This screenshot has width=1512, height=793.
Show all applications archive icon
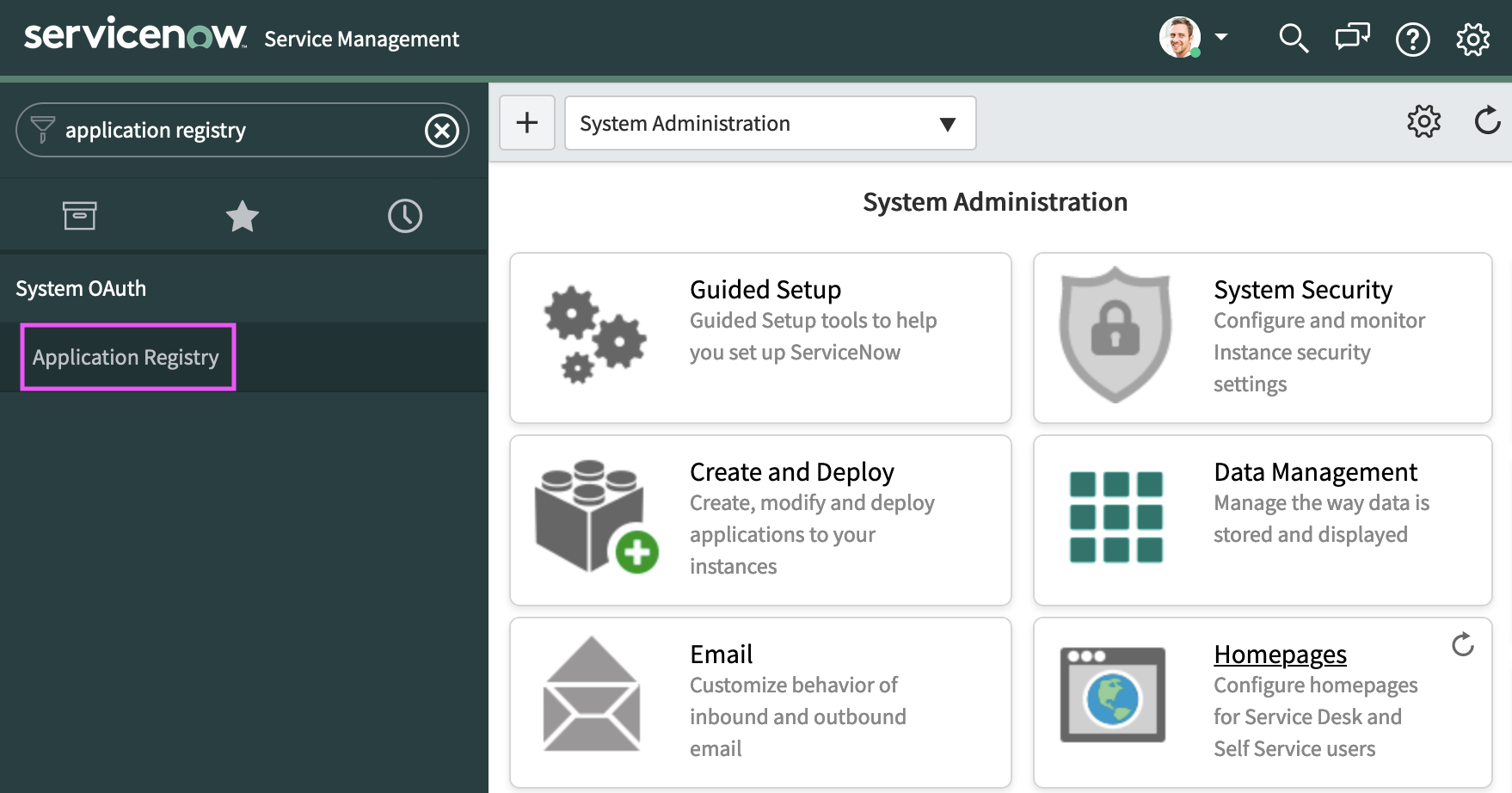80,216
